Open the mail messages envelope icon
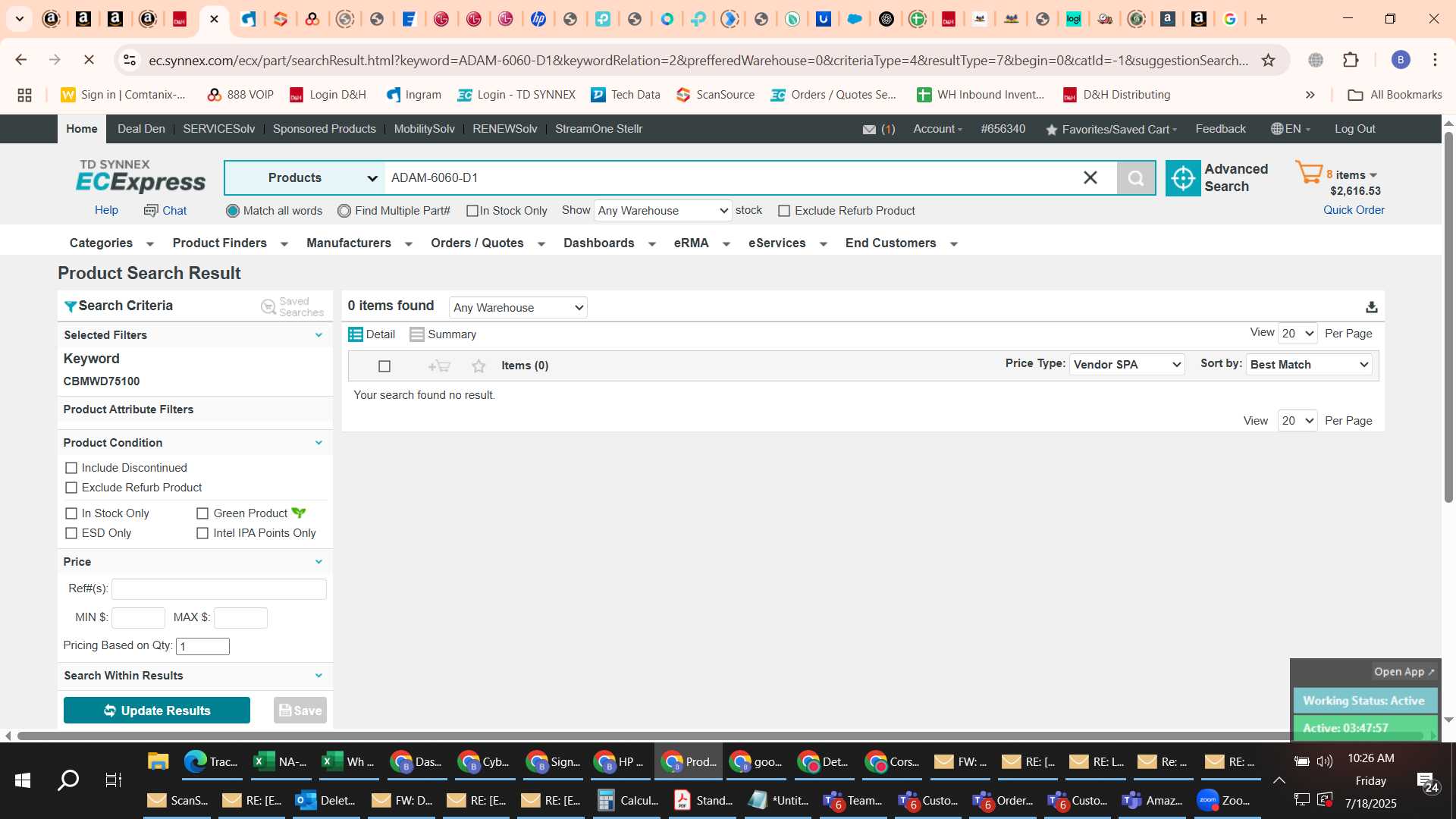1456x819 pixels. click(869, 130)
